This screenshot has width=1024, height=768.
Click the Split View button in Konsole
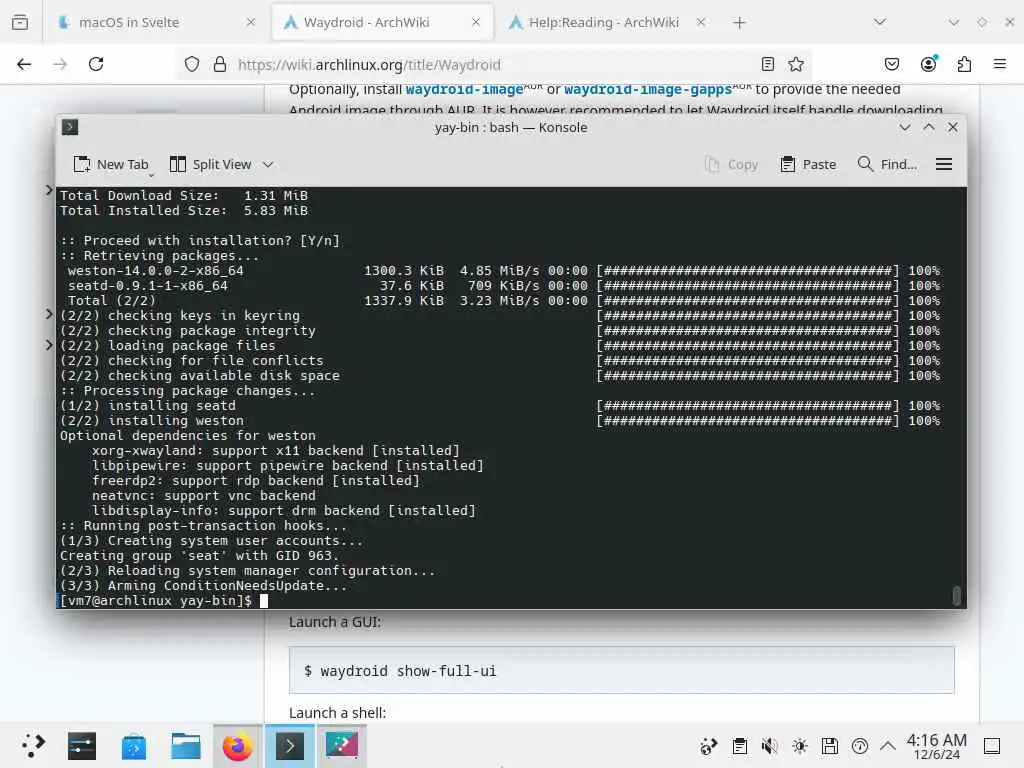210,165
